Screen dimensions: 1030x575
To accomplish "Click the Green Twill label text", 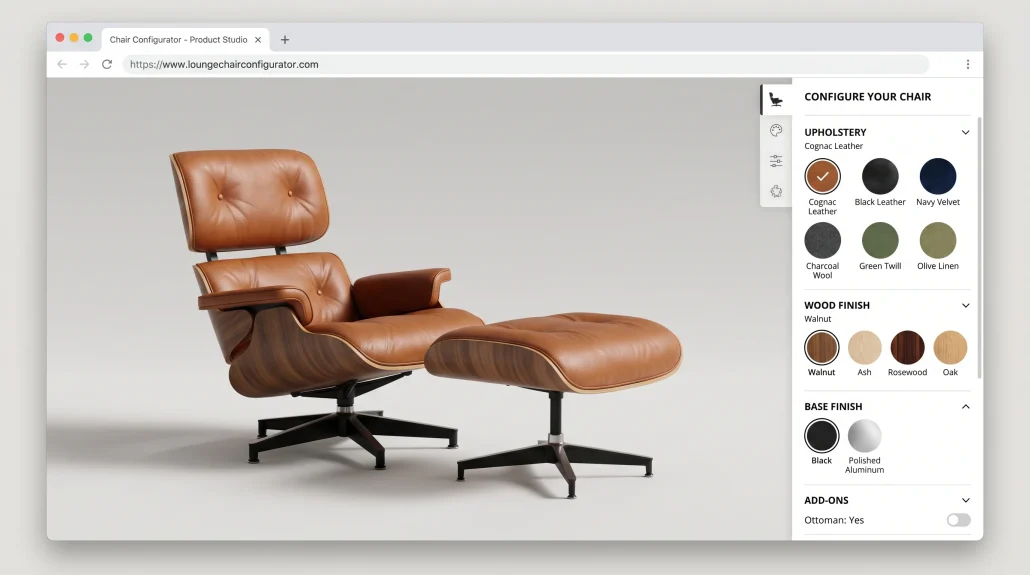I will pyautogui.click(x=880, y=266).
